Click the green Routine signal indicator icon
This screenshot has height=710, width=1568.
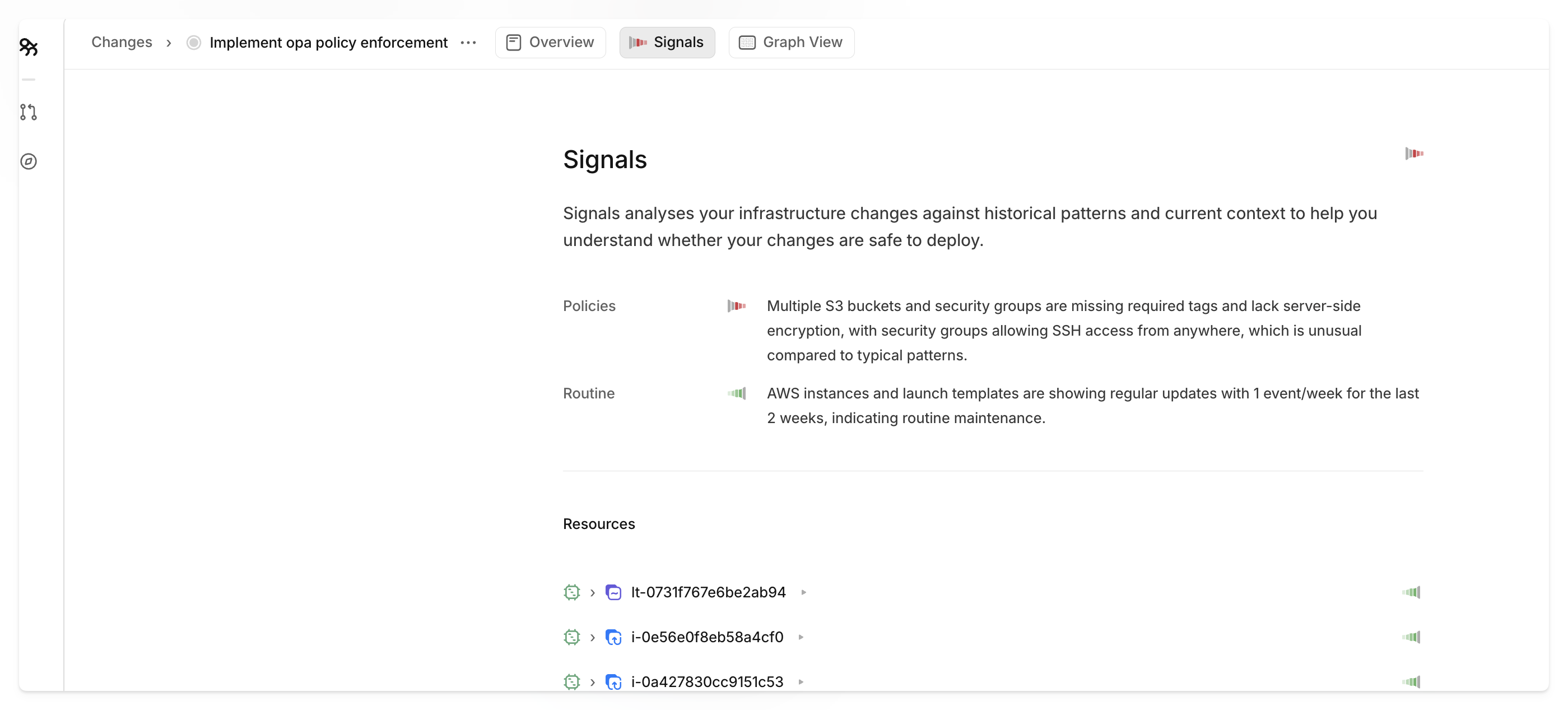(736, 393)
